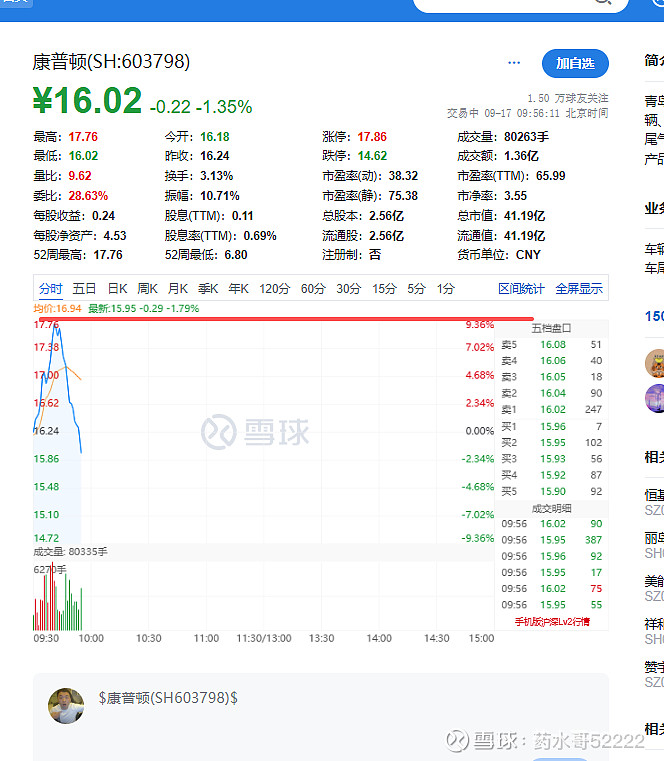Click the red trade row with volume 75
This screenshot has height=761, width=664.
tap(551, 589)
